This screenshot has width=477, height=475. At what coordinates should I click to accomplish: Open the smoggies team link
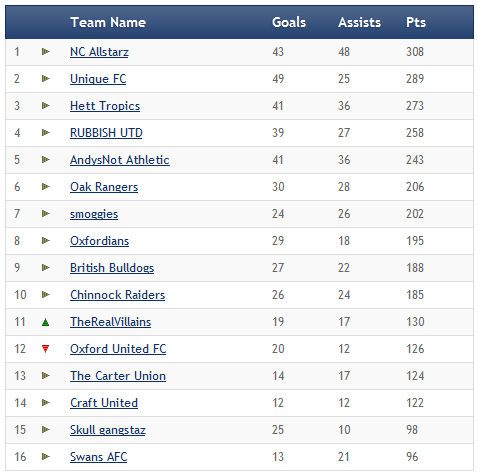click(x=94, y=214)
